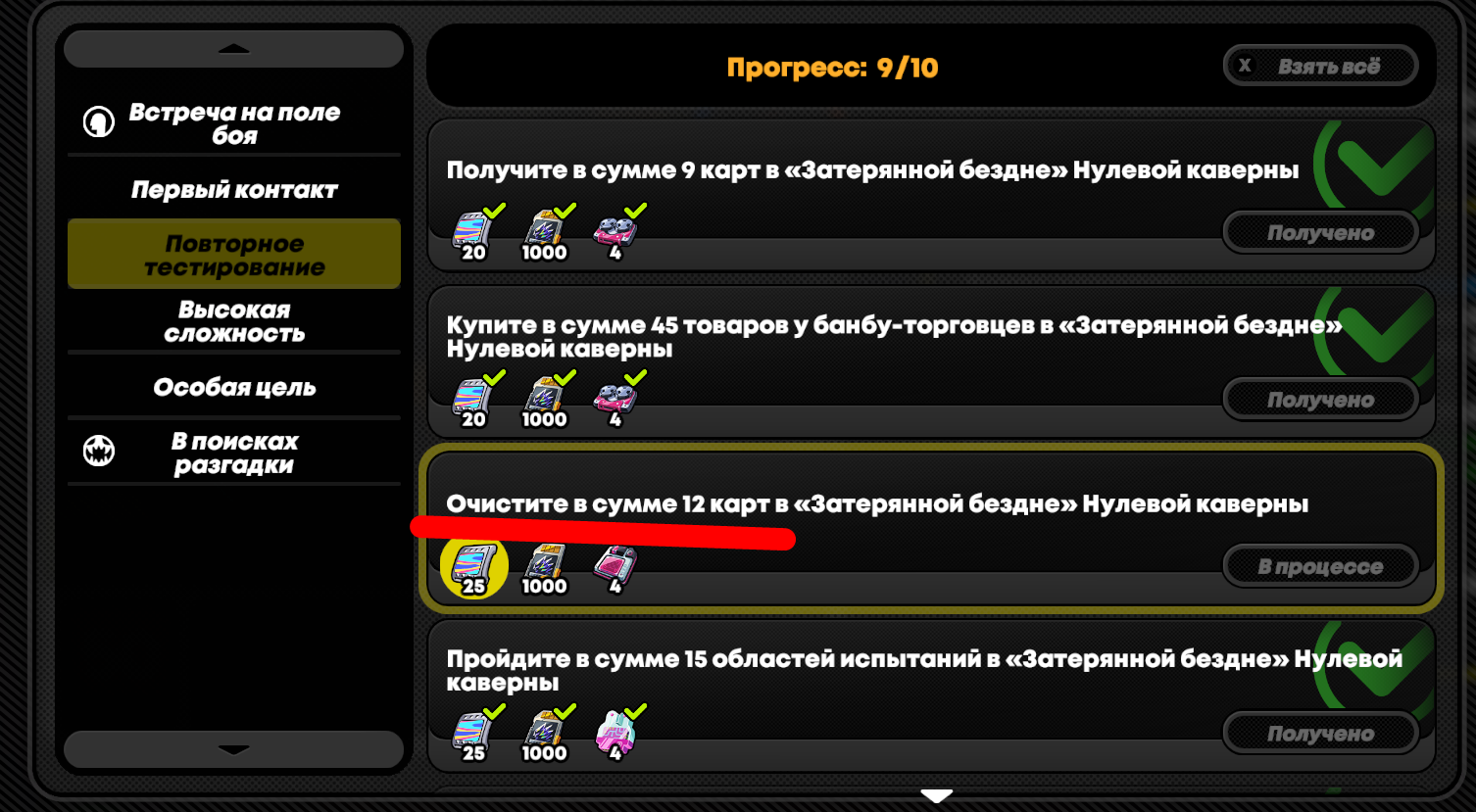
Task: Click the В процессе button
Action: tap(1320, 566)
